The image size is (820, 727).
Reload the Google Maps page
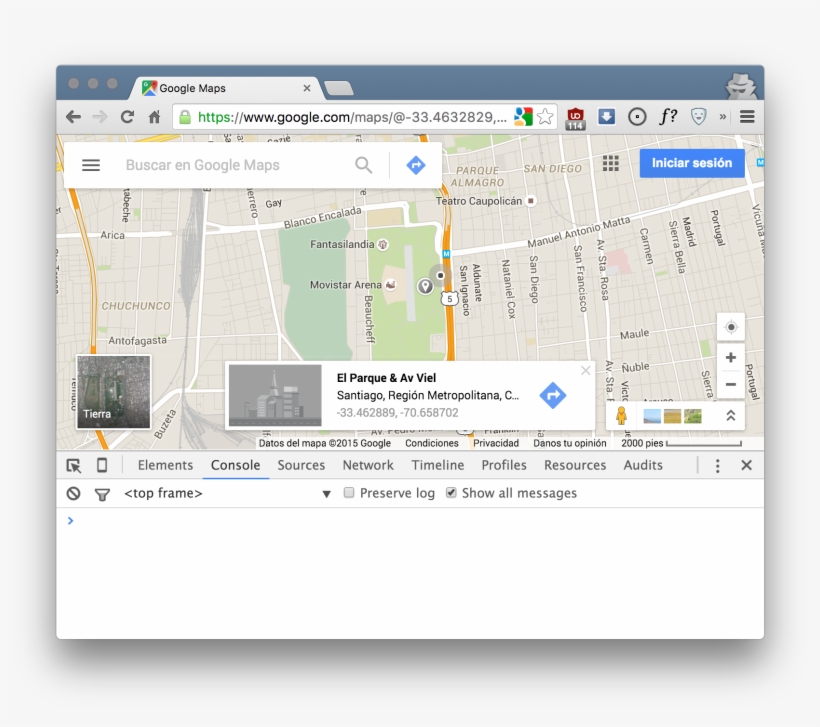127,117
